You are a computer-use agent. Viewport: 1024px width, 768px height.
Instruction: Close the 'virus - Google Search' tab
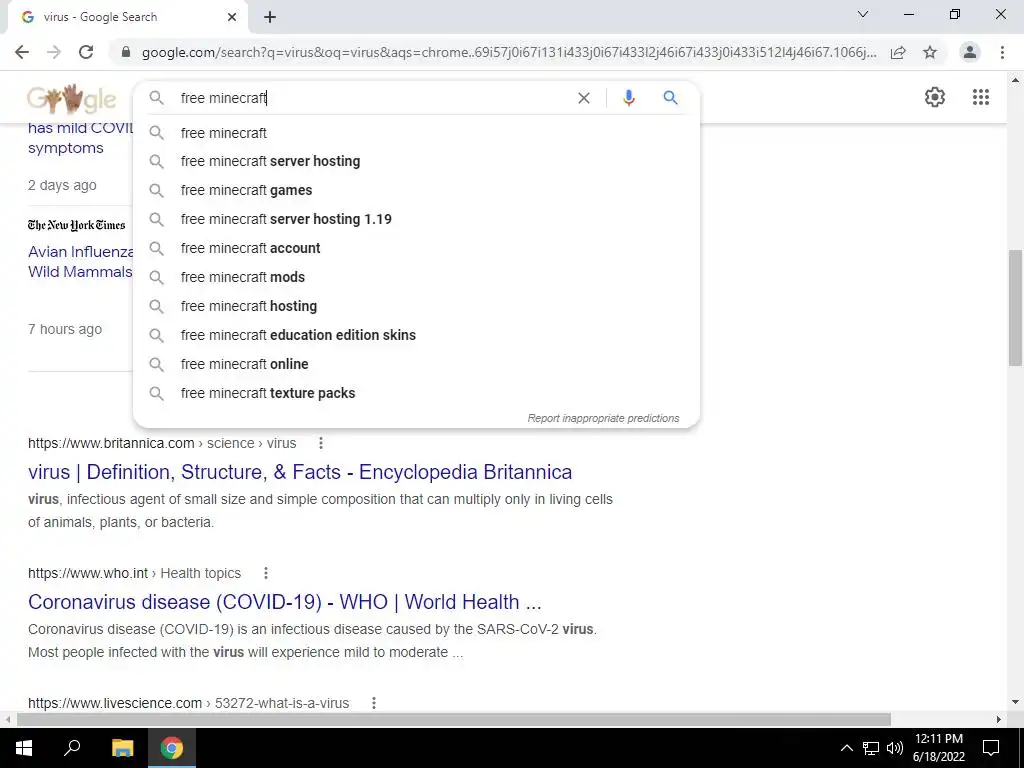coord(232,18)
